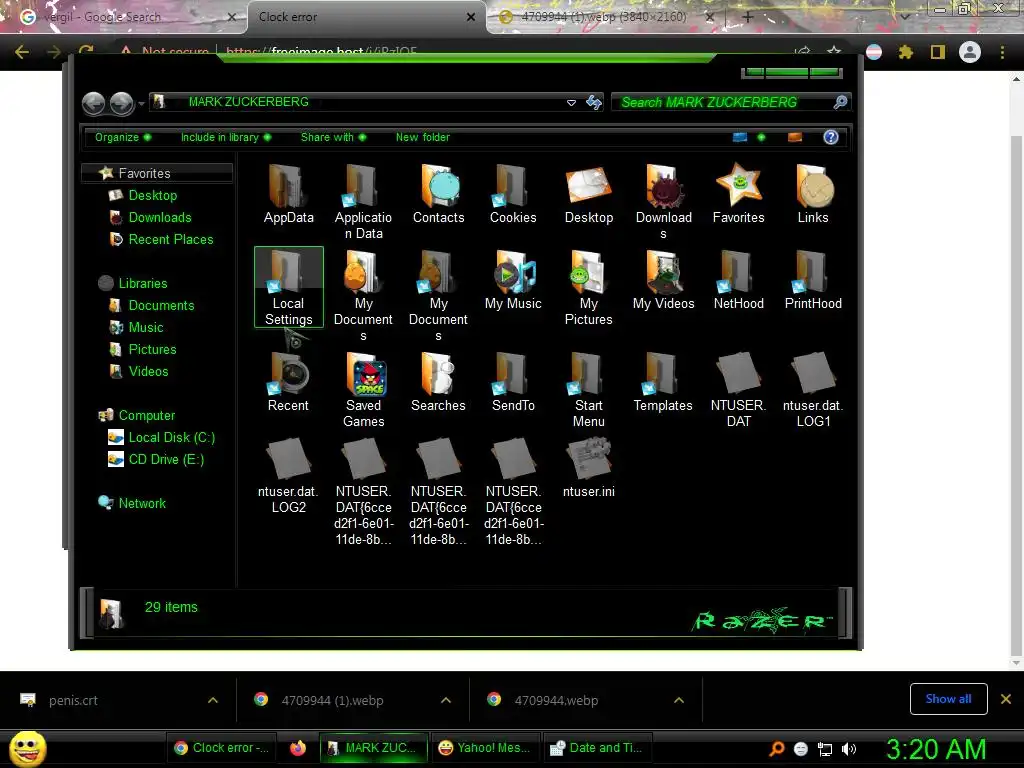Select Local Disk (C:) in sidebar
Viewport: 1024px width, 768px height.
pyautogui.click(x=171, y=438)
